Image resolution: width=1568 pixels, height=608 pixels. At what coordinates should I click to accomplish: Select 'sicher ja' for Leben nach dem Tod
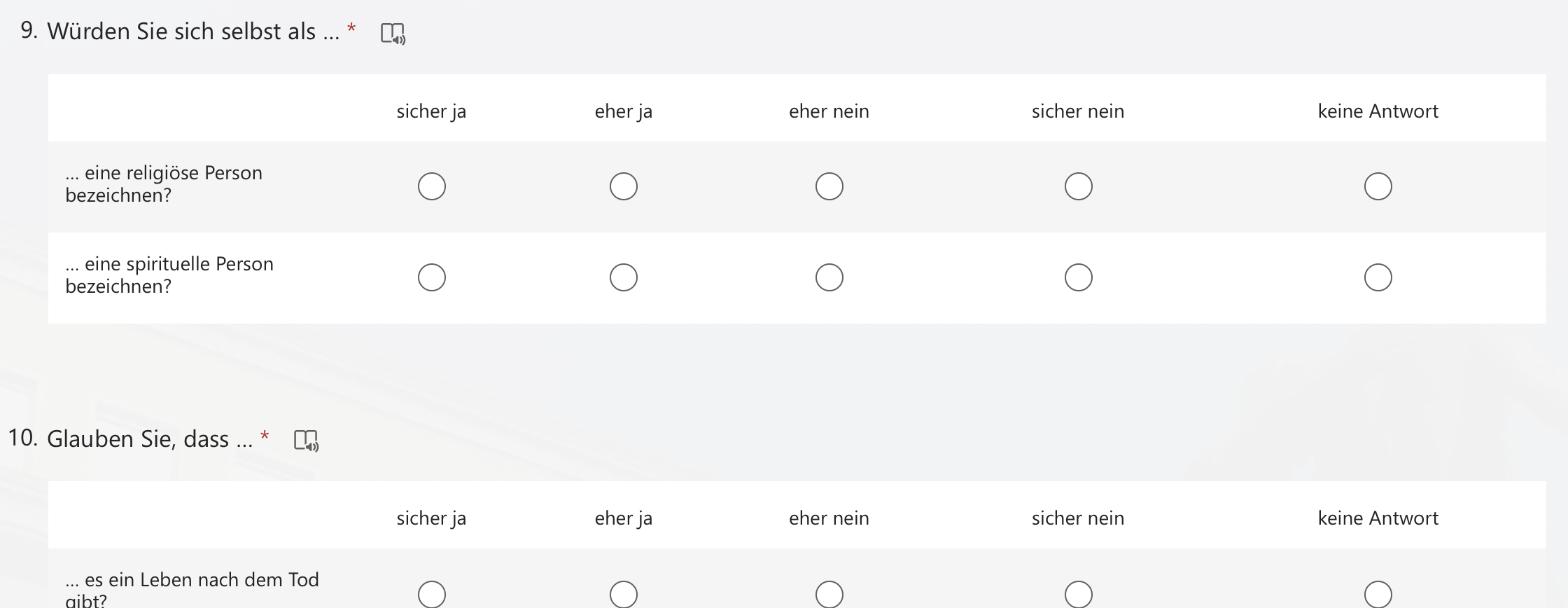click(x=432, y=594)
